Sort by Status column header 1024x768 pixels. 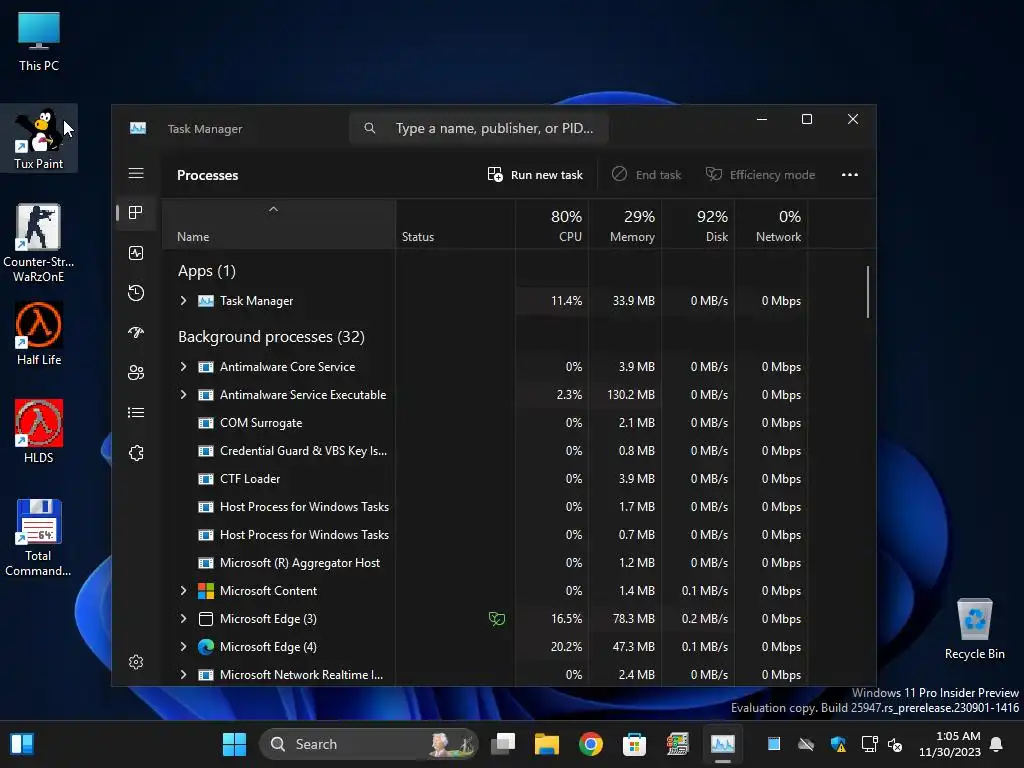[x=455, y=225]
